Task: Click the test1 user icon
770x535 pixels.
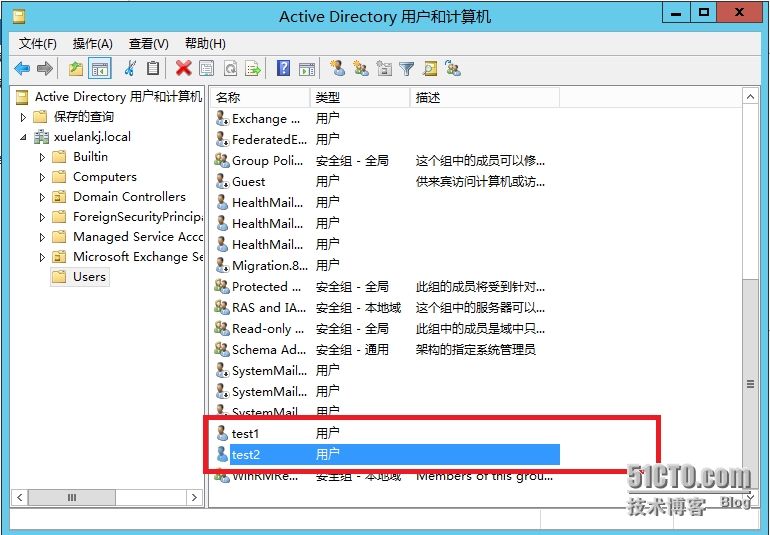Action: 222,433
